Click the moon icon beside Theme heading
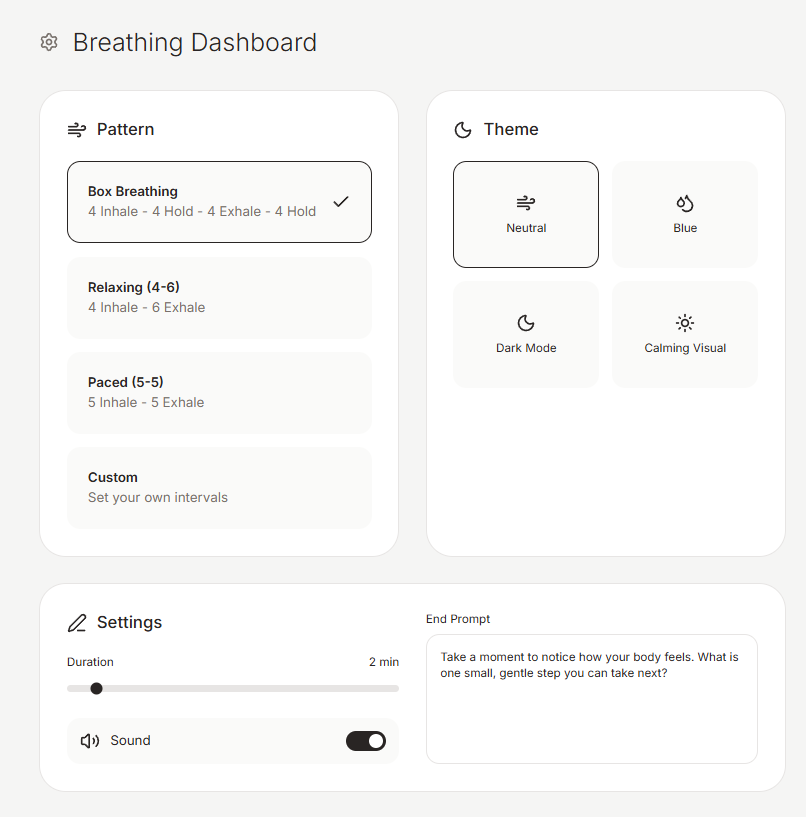Screen dimensions: 806x817 pyautogui.click(x=463, y=130)
